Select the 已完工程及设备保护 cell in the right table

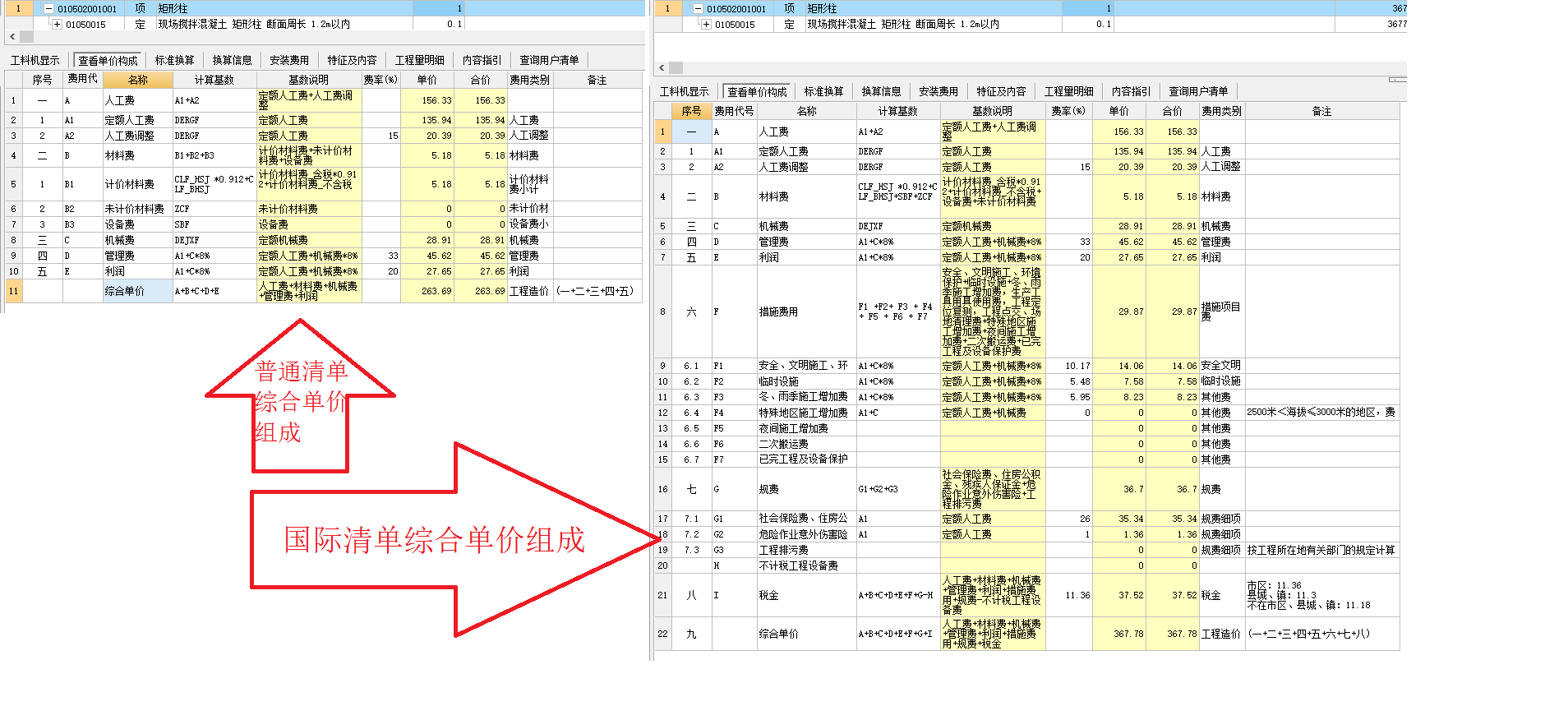click(x=806, y=459)
